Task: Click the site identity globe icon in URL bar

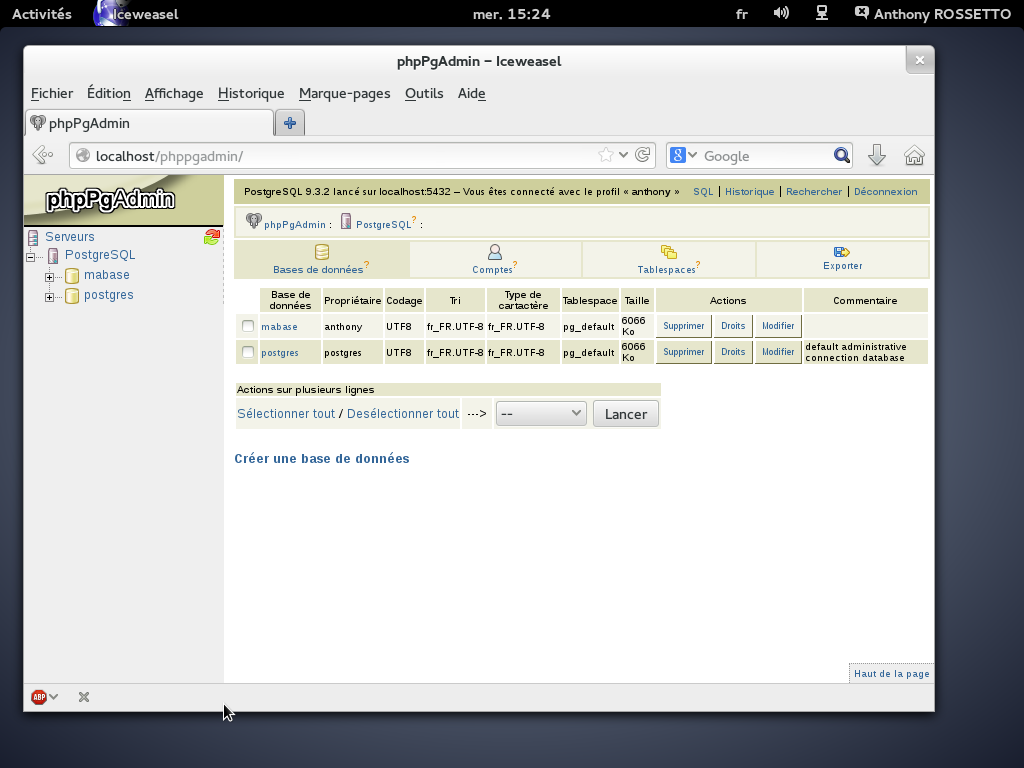Action: (83, 155)
